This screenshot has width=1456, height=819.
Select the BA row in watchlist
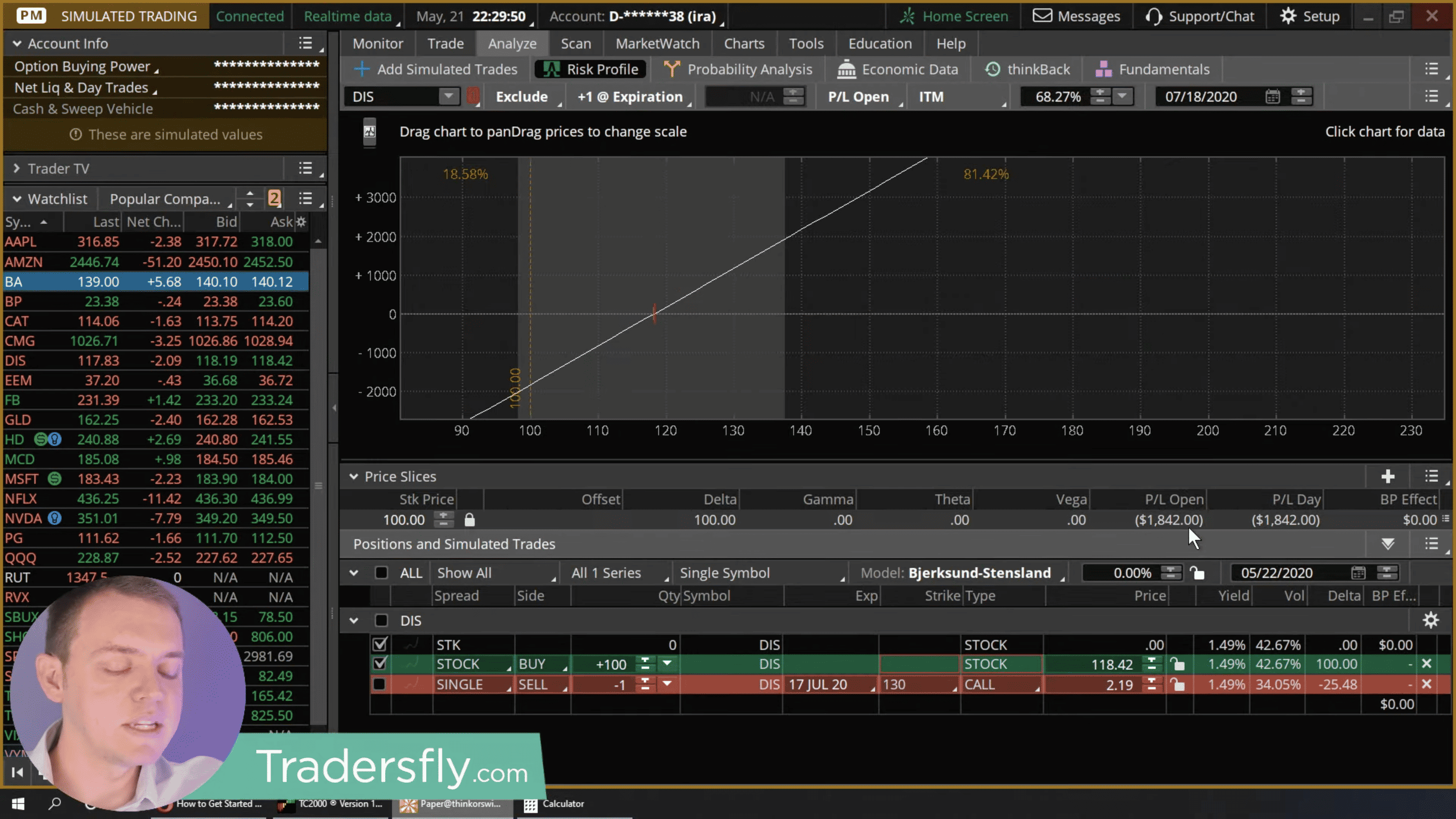click(x=156, y=282)
